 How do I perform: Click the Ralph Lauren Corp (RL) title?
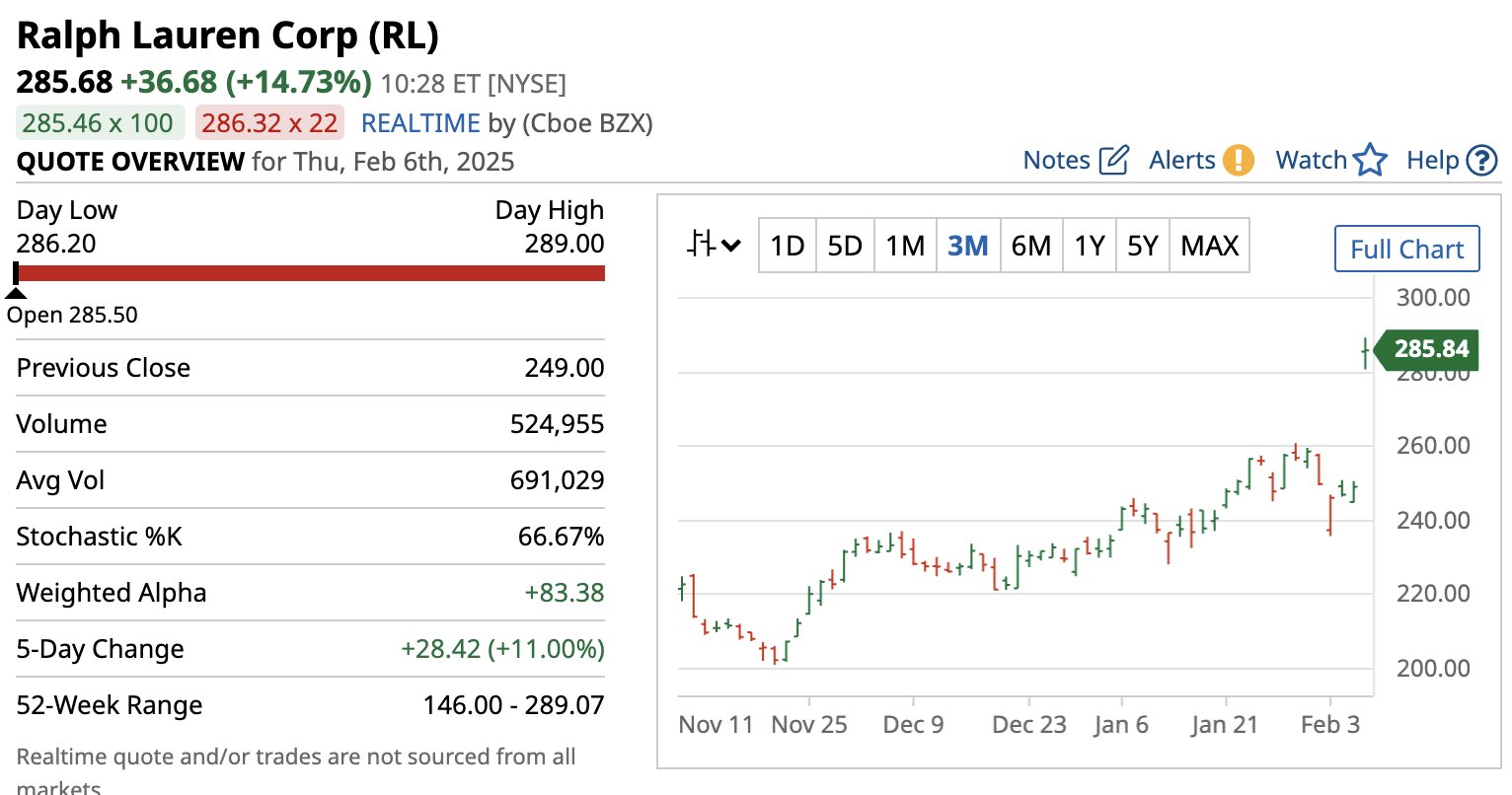point(228,36)
